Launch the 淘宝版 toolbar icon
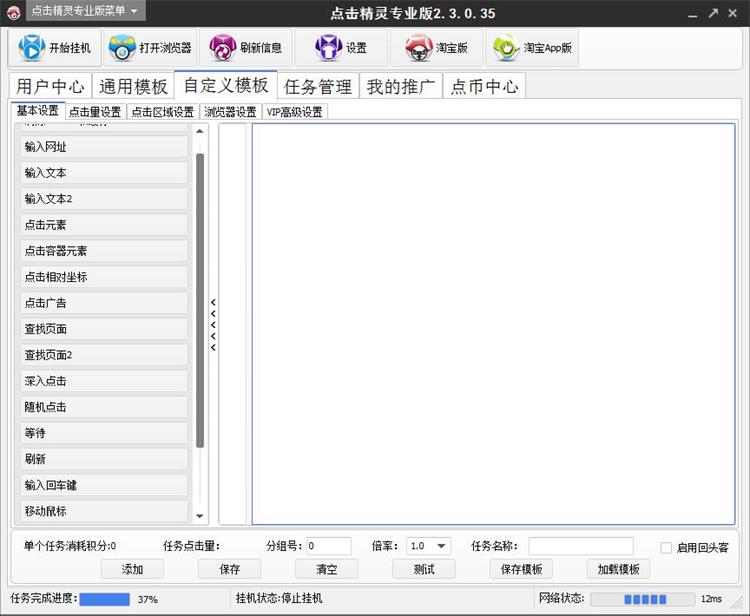750x616 pixels. click(x=419, y=48)
